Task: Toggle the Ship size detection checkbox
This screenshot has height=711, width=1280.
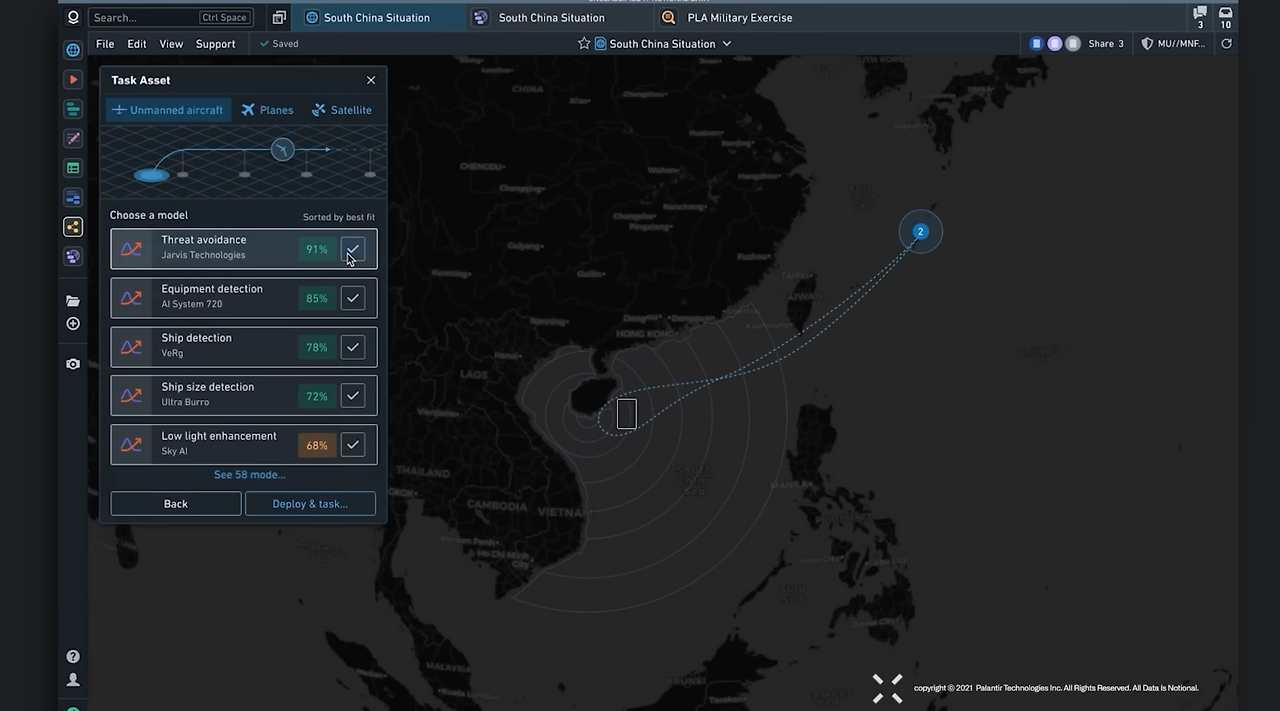Action: [353, 396]
